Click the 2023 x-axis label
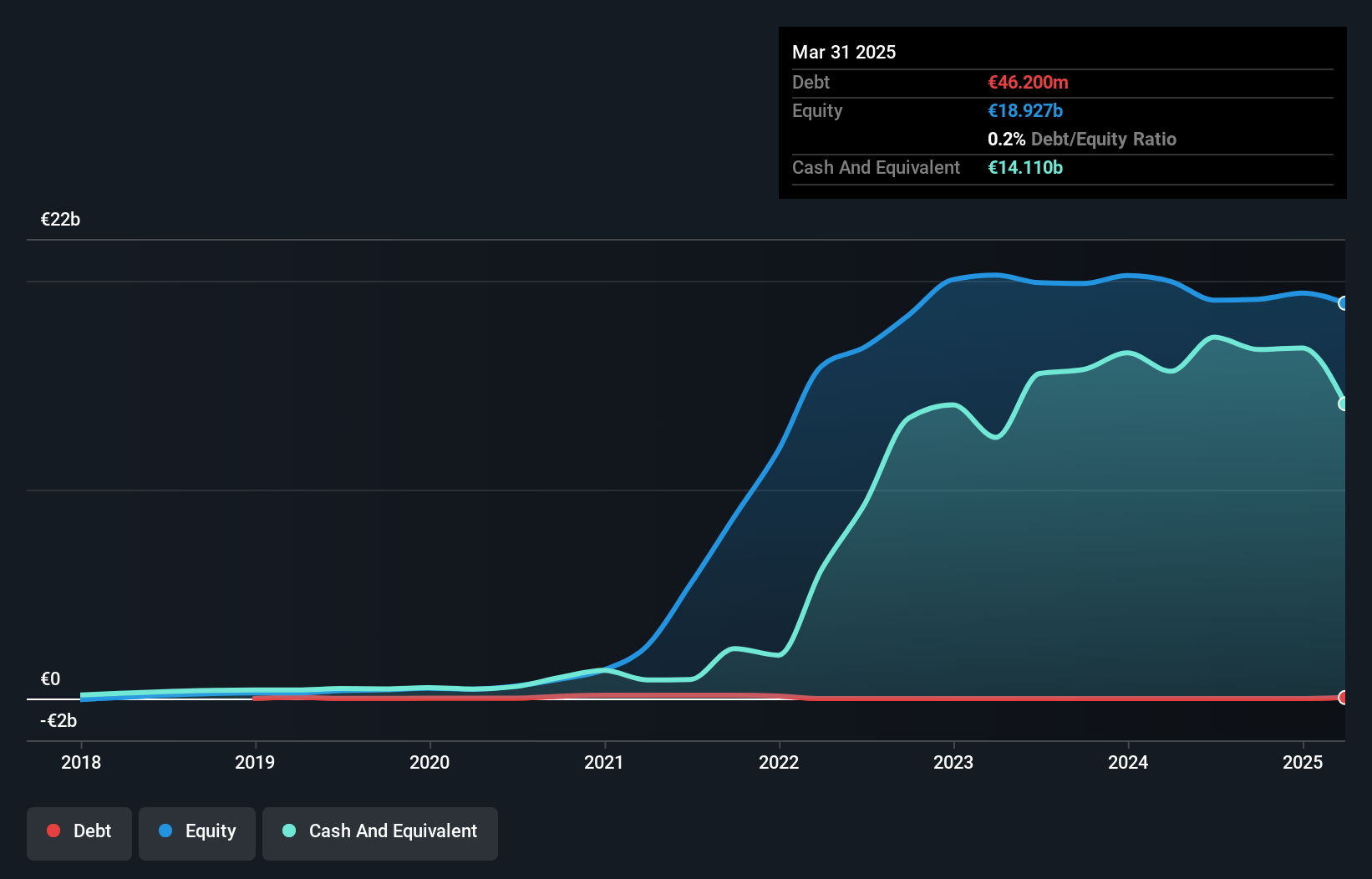1372x879 pixels. (x=953, y=762)
